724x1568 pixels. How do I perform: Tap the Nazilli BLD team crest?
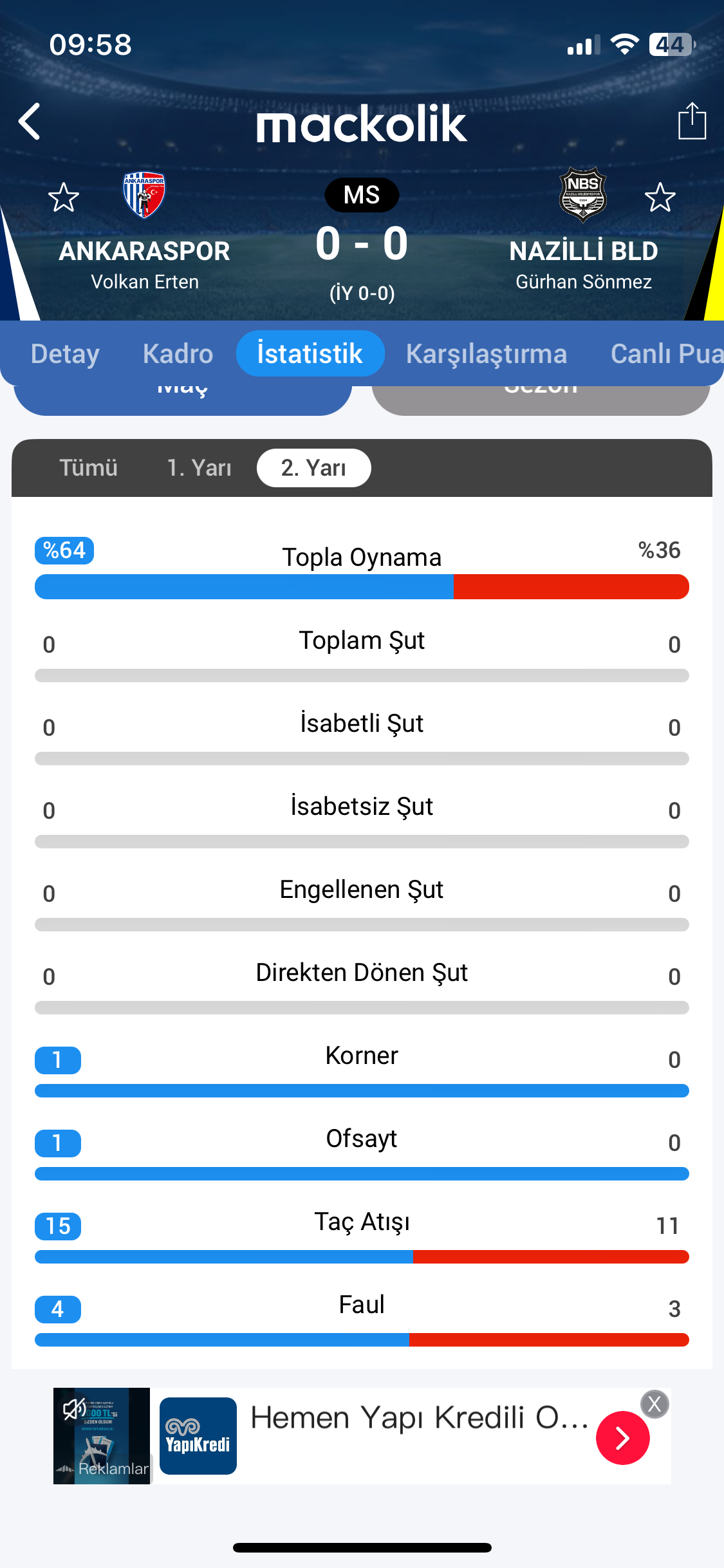pos(582,194)
